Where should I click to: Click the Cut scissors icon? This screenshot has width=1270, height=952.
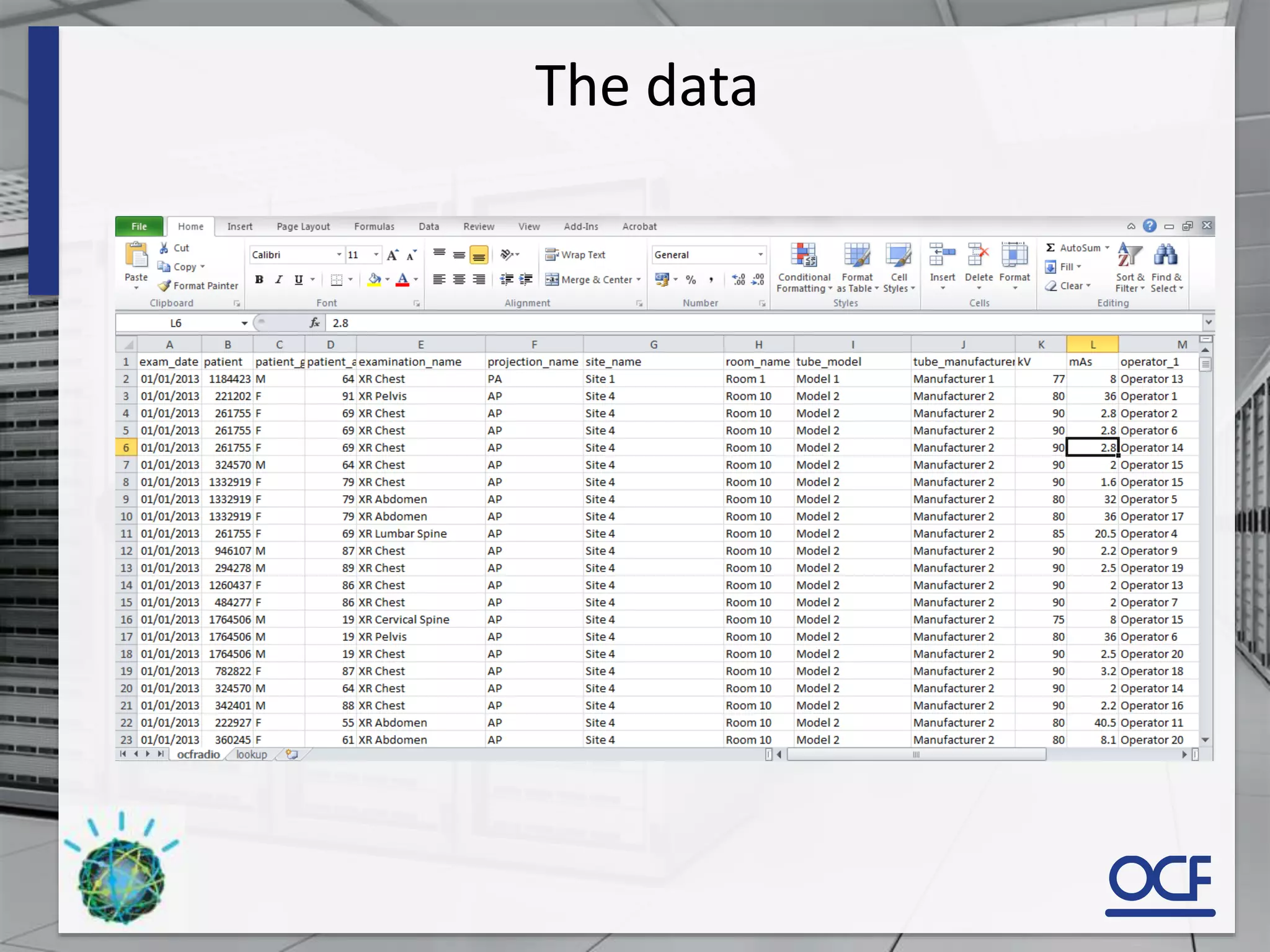[164, 248]
